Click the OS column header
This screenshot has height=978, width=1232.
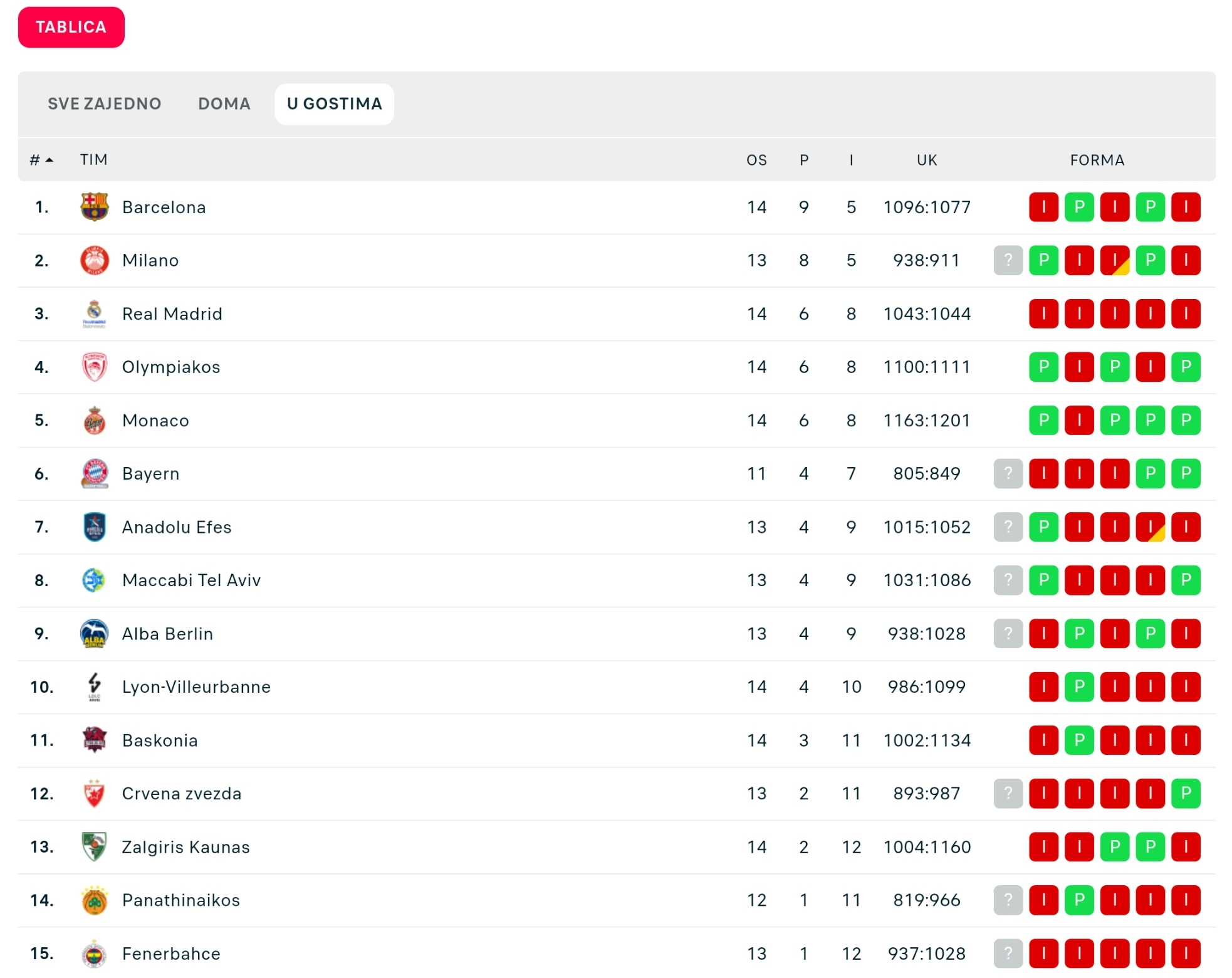click(757, 160)
